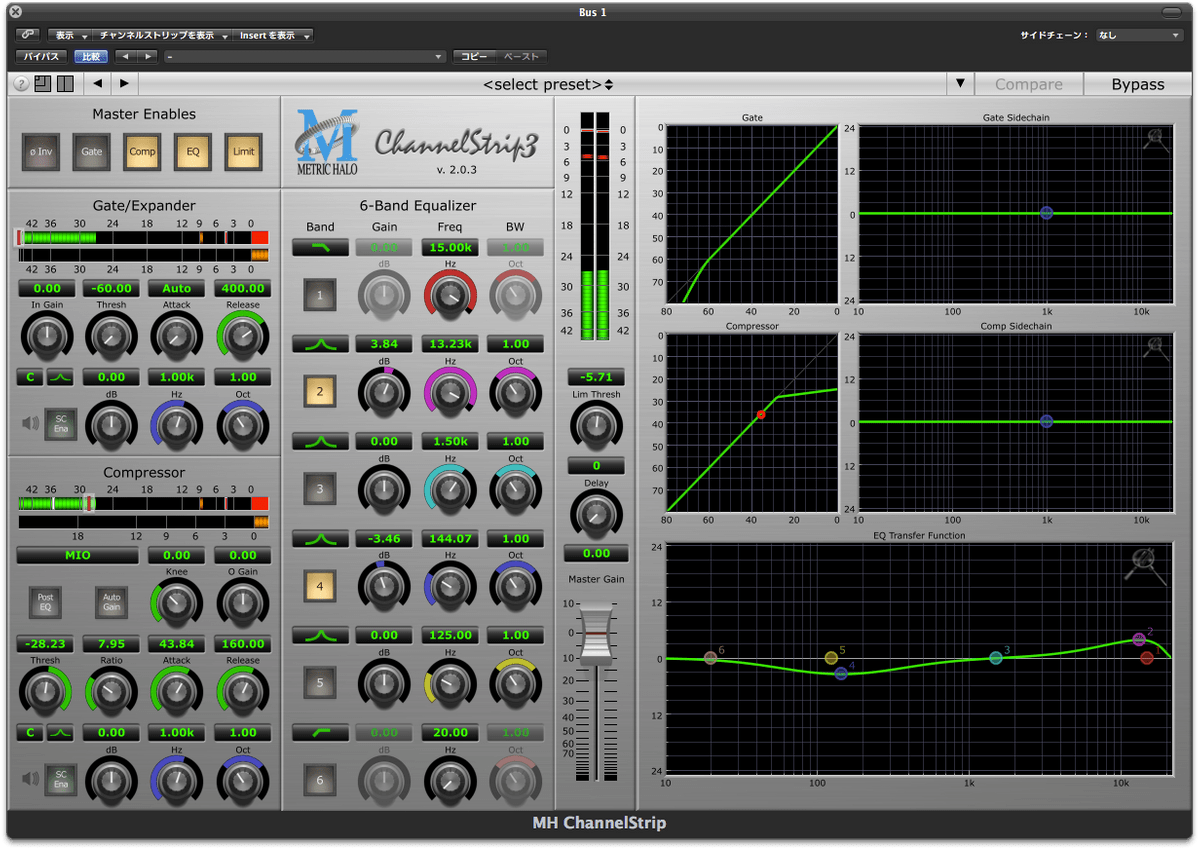Click the Comp Sidechain graph magnifier icon
1200x850 pixels.
pos(1156,348)
